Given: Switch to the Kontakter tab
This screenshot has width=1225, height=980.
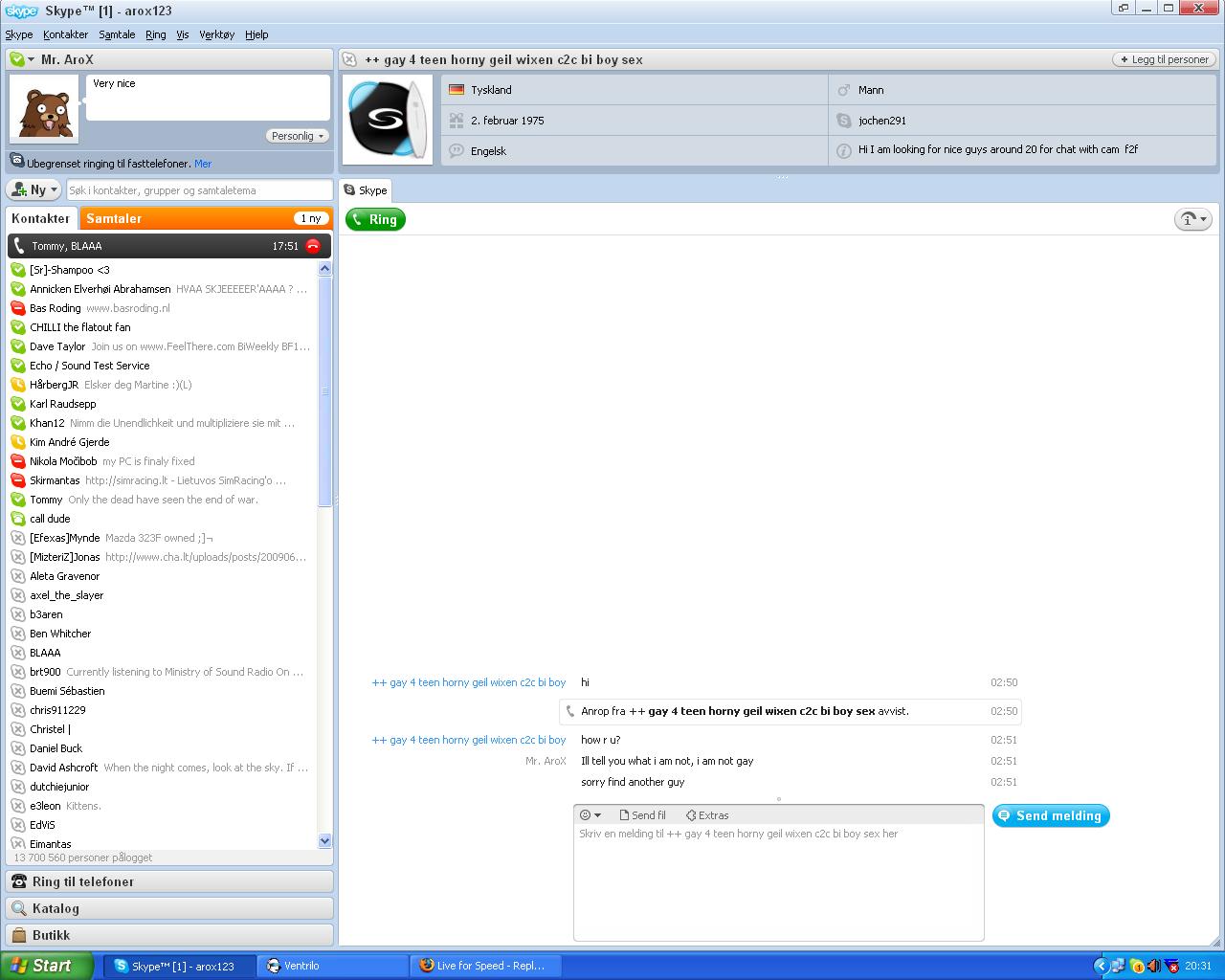Looking at the screenshot, I should (41, 218).
